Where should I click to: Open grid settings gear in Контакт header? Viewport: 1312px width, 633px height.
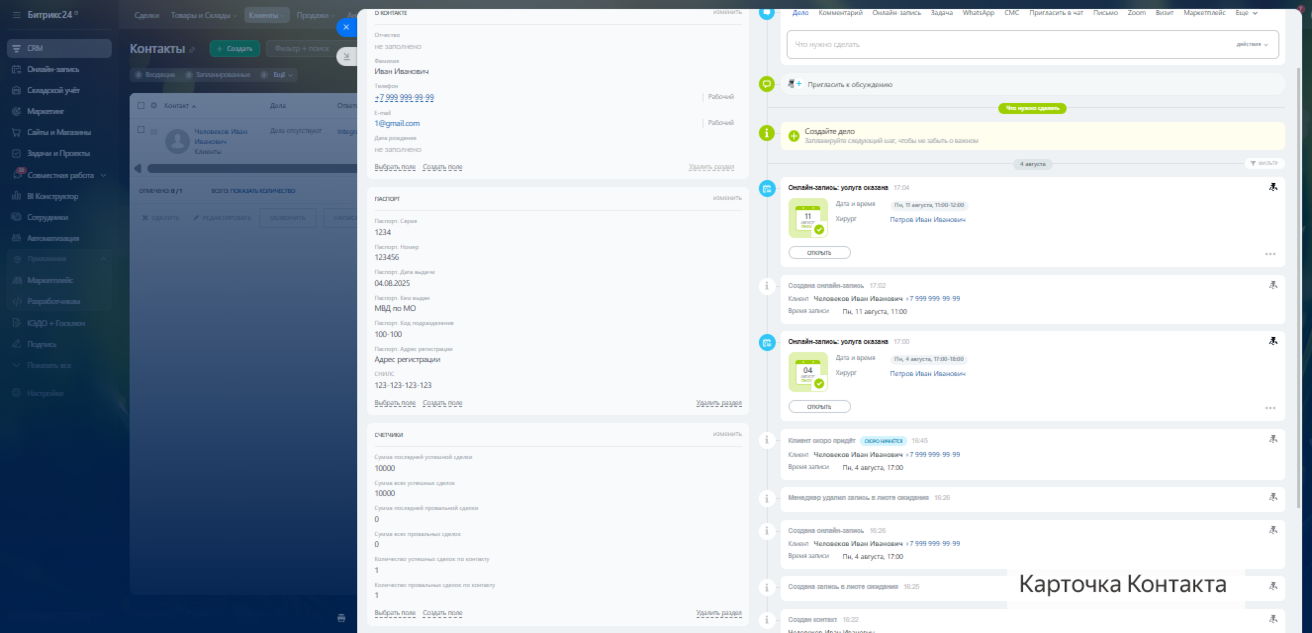154,105
